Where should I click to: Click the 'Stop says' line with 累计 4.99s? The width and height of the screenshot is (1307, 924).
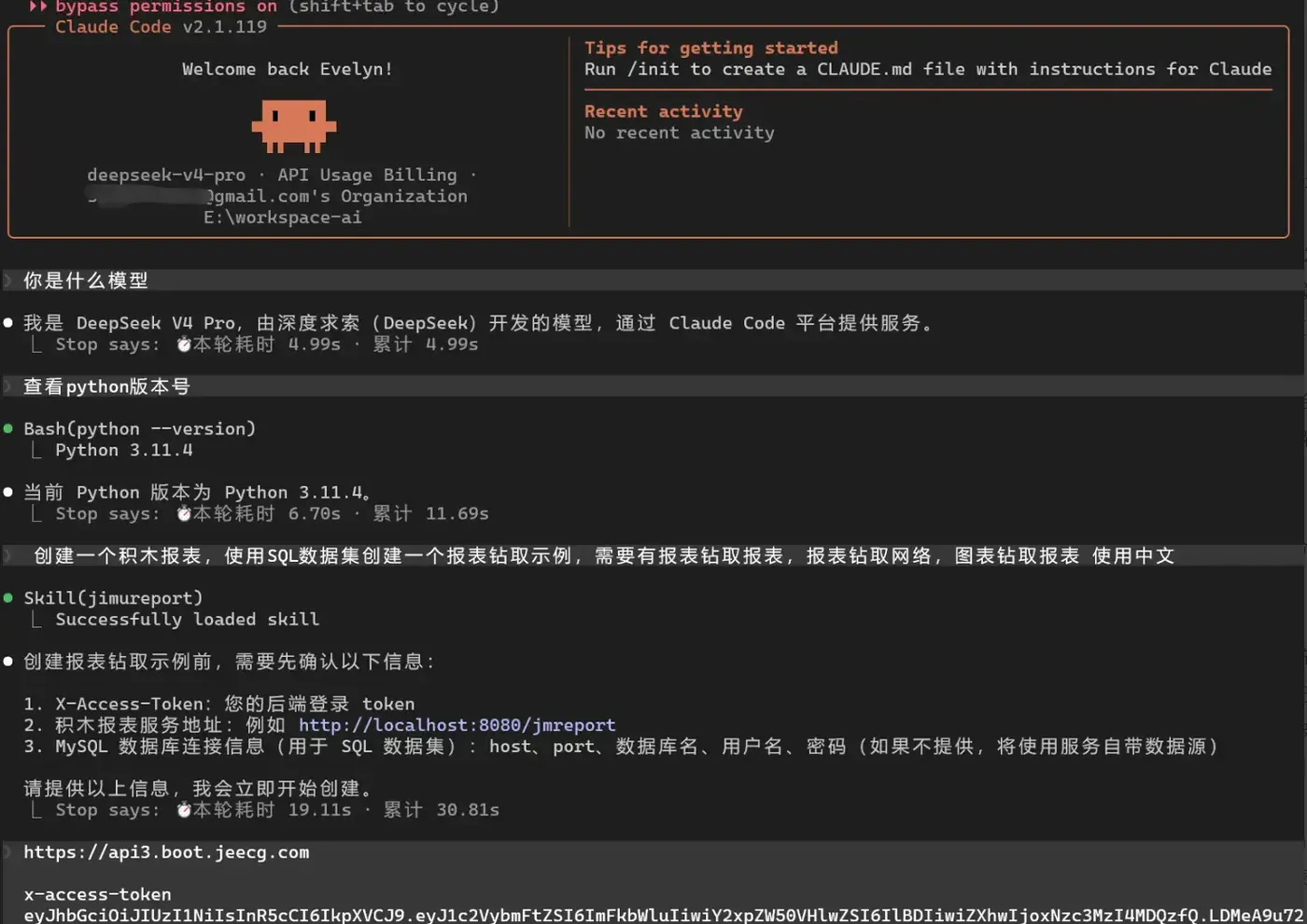click(x=267, y=344)
